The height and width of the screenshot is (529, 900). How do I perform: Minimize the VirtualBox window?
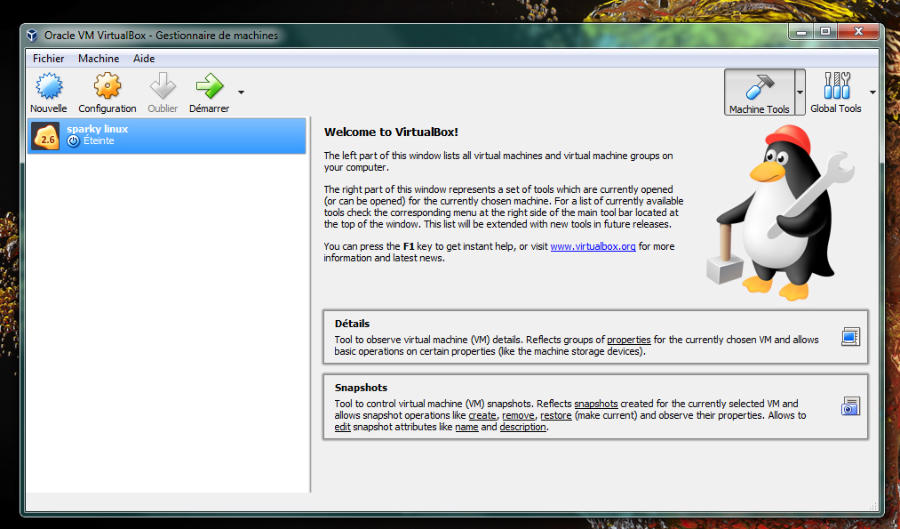pos(801,32)
